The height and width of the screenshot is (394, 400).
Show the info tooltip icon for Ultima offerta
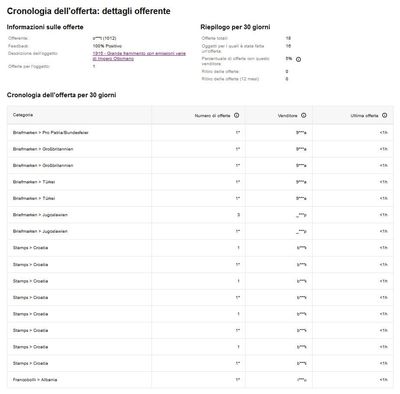point(384,115)
